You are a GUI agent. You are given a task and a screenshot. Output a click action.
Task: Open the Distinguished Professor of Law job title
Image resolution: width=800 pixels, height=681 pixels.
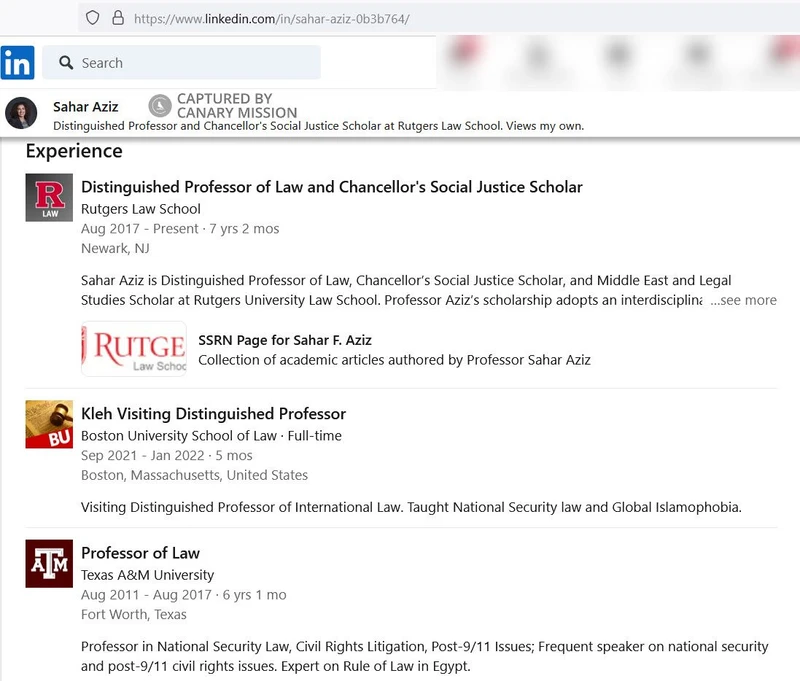332,187
